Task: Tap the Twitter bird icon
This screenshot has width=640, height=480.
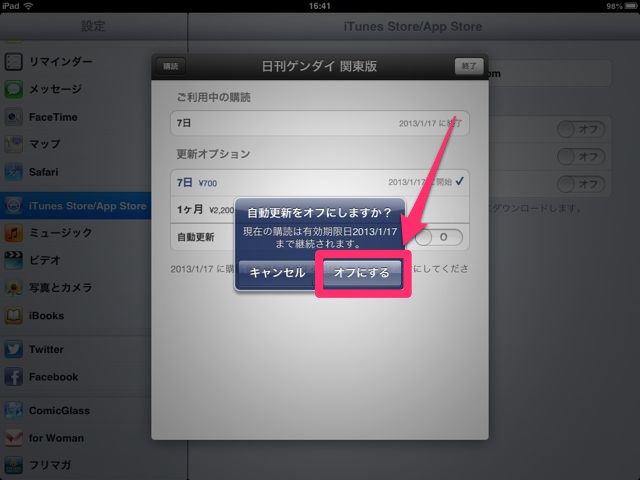Action: 13,349
